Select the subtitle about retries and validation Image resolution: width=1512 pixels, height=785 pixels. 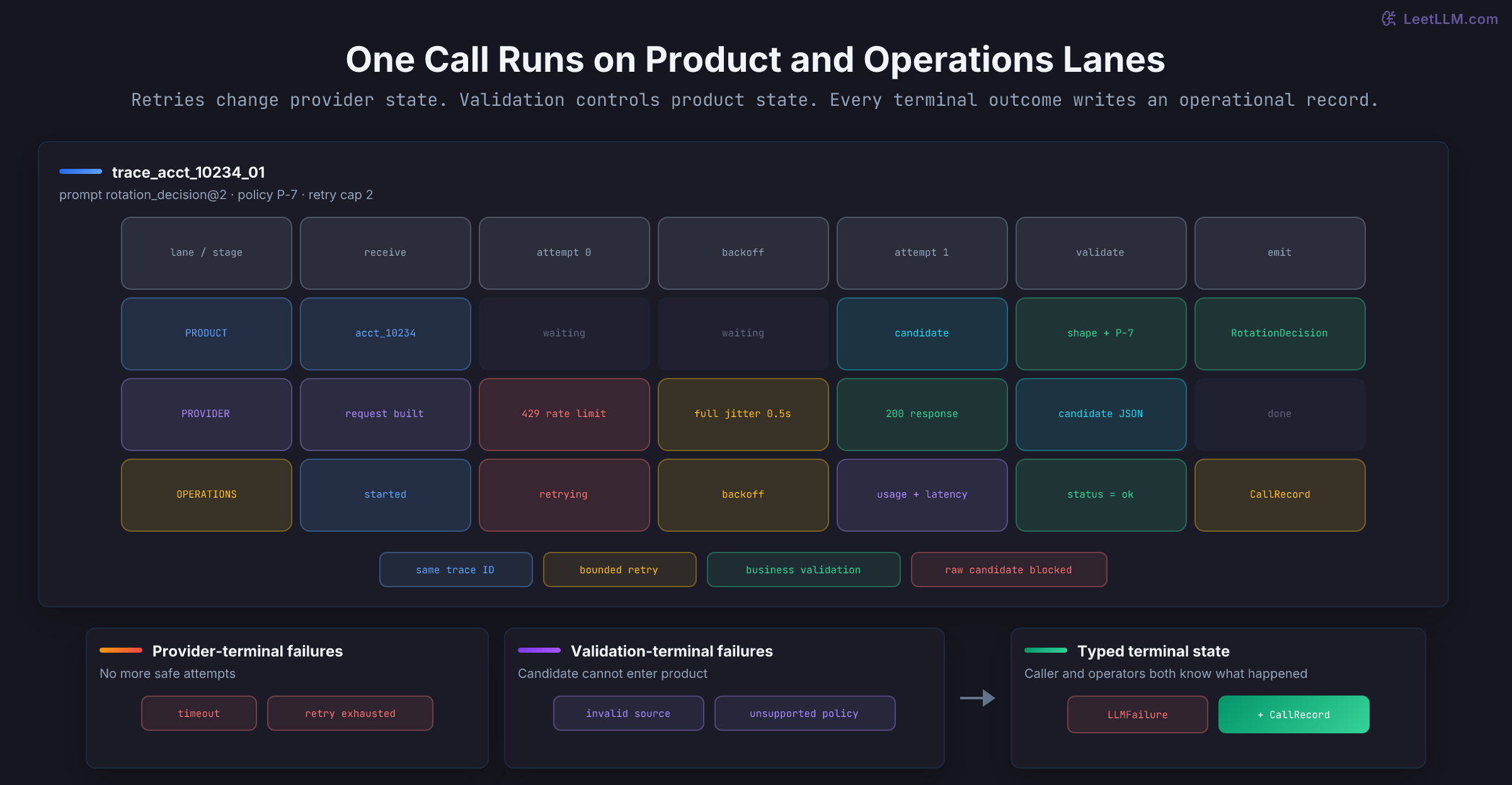(x=755, y=100)
